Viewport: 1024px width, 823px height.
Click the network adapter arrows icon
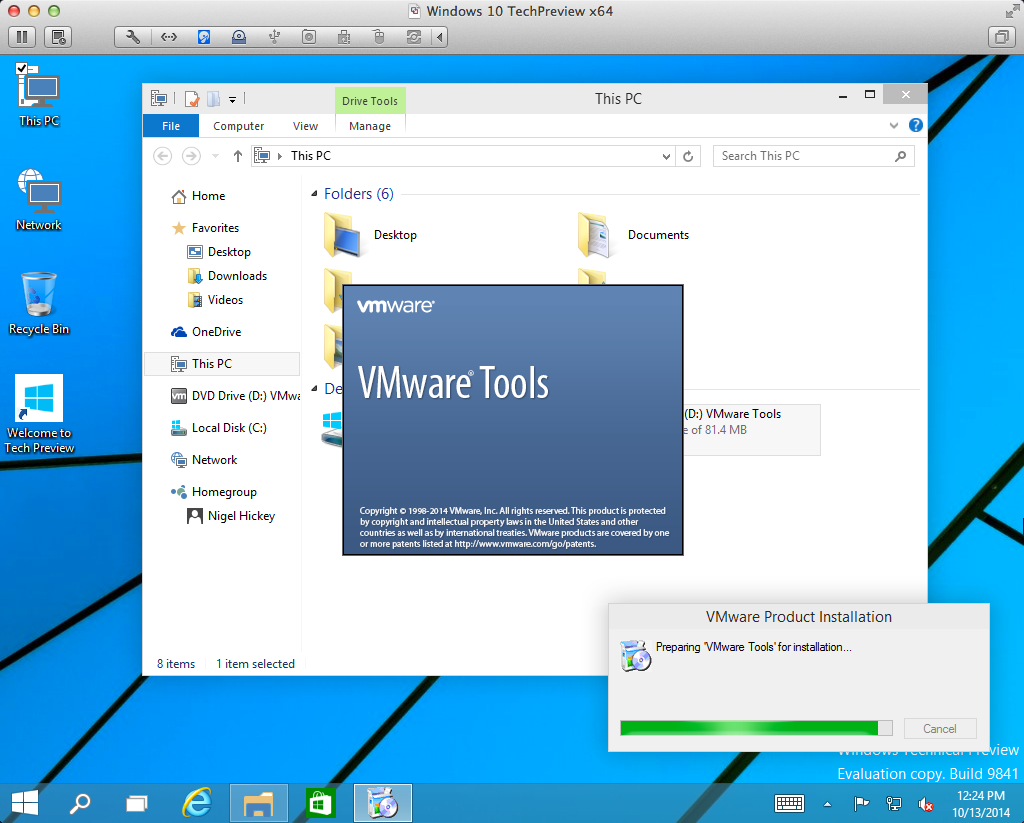pyautogui.click(x=168, y=37)
